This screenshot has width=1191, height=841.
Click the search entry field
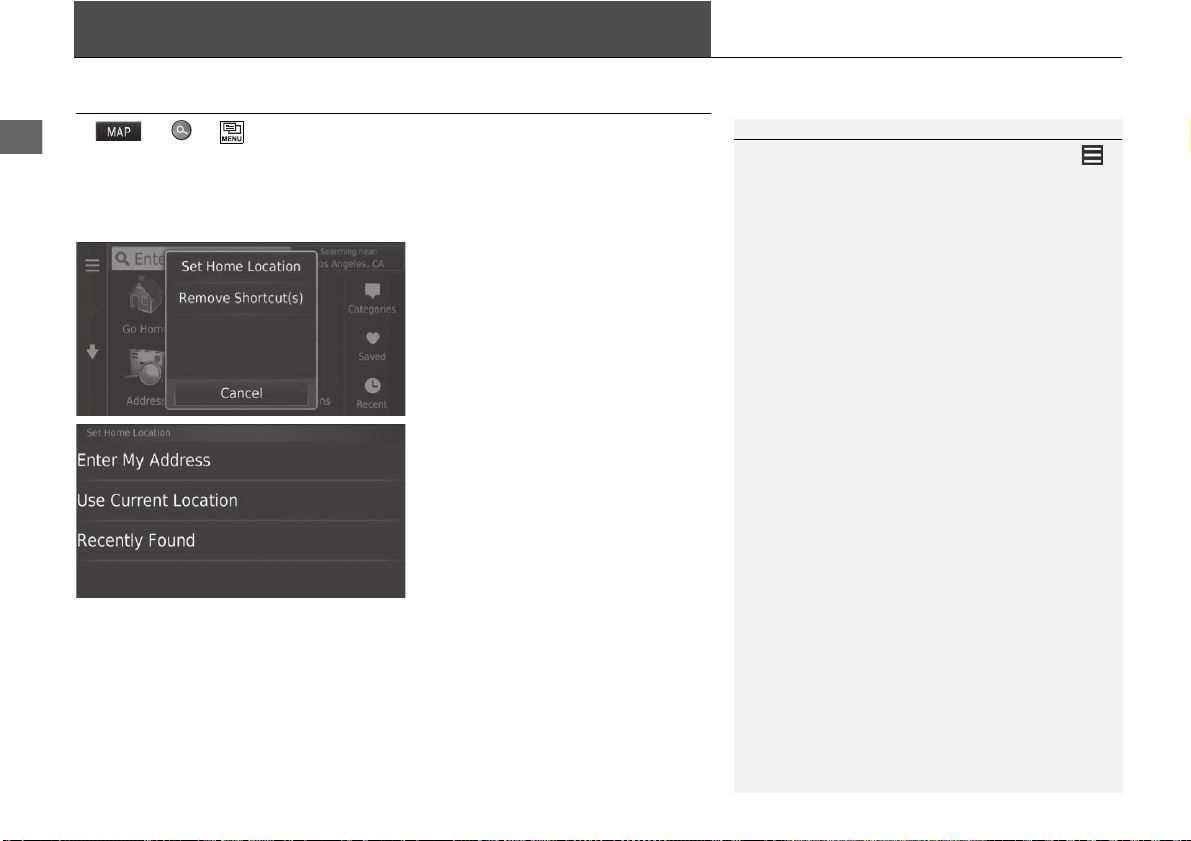click(138, 258)
